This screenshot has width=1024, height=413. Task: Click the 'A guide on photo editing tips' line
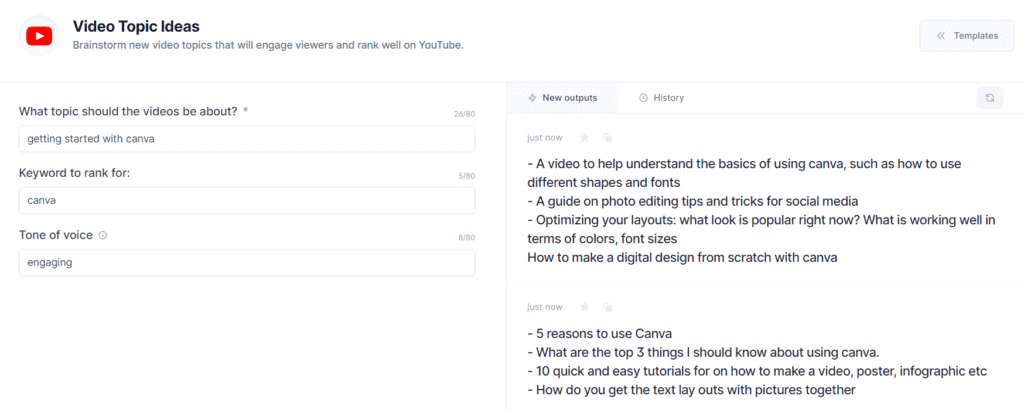coord(693,201)
